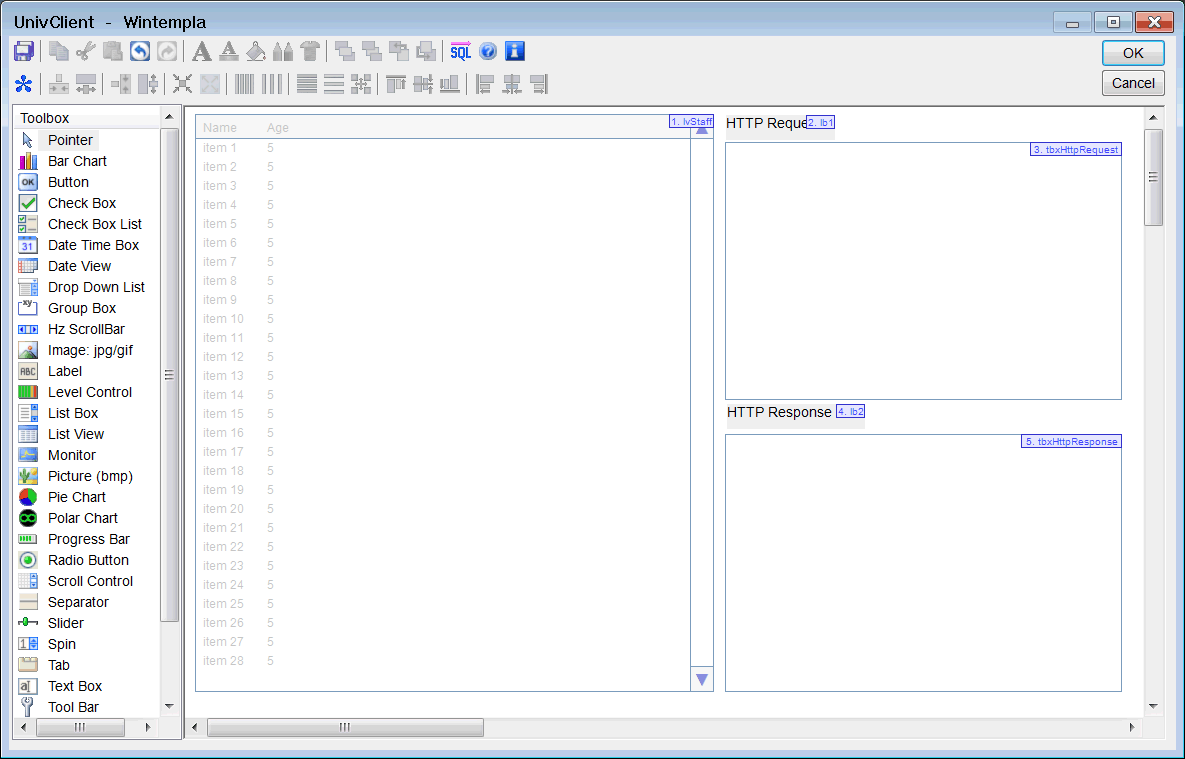
Task: Click the align top edges icon
Action: click(396, 84)
